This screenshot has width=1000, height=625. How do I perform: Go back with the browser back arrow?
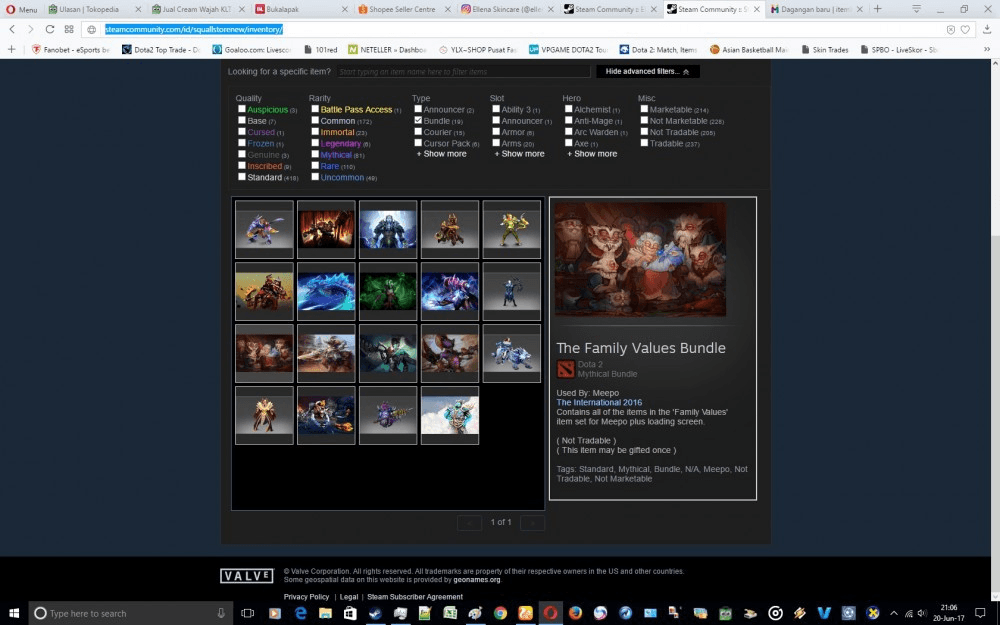coord(12,29)
